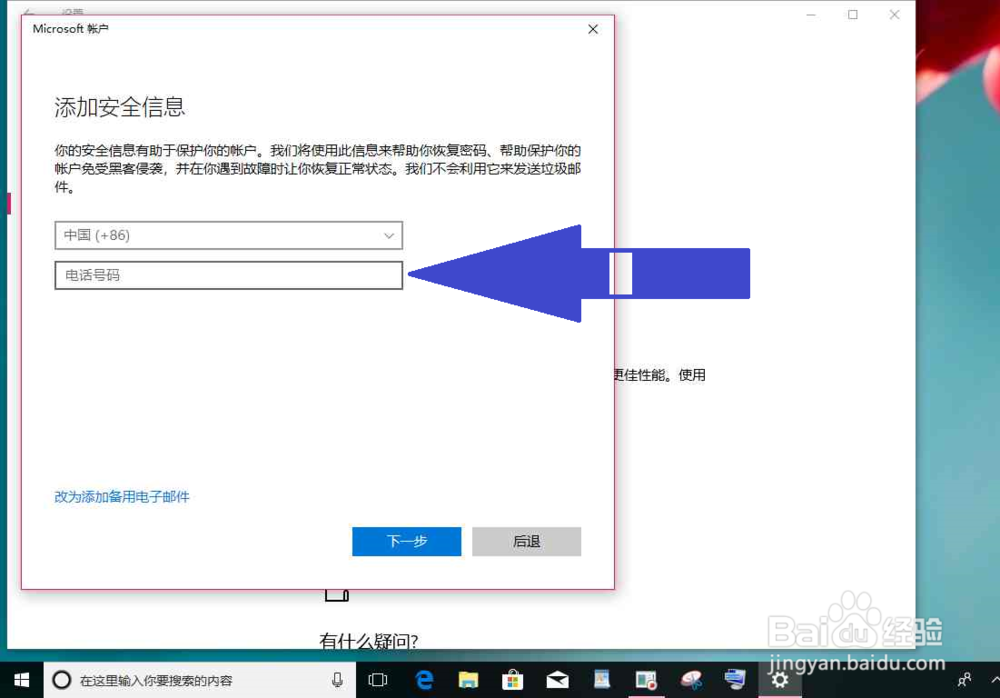Show hidden icons chevron in system tray
The height and width of the screenshot is (698, 1000).
995,680
